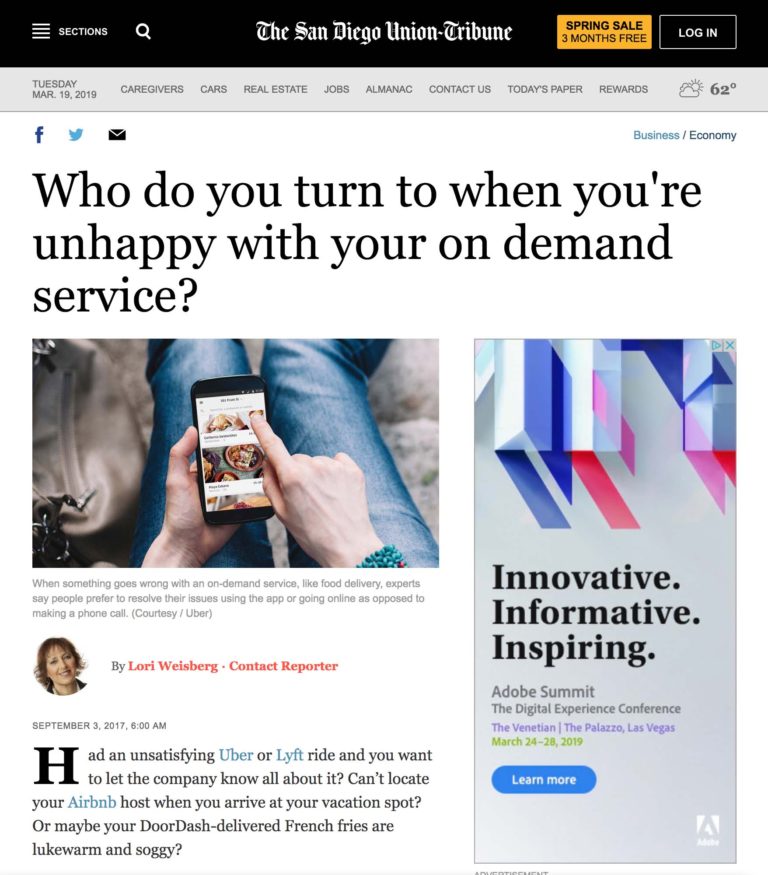Click Learn more in Adobe Summit ad

[x=544, y=780]
